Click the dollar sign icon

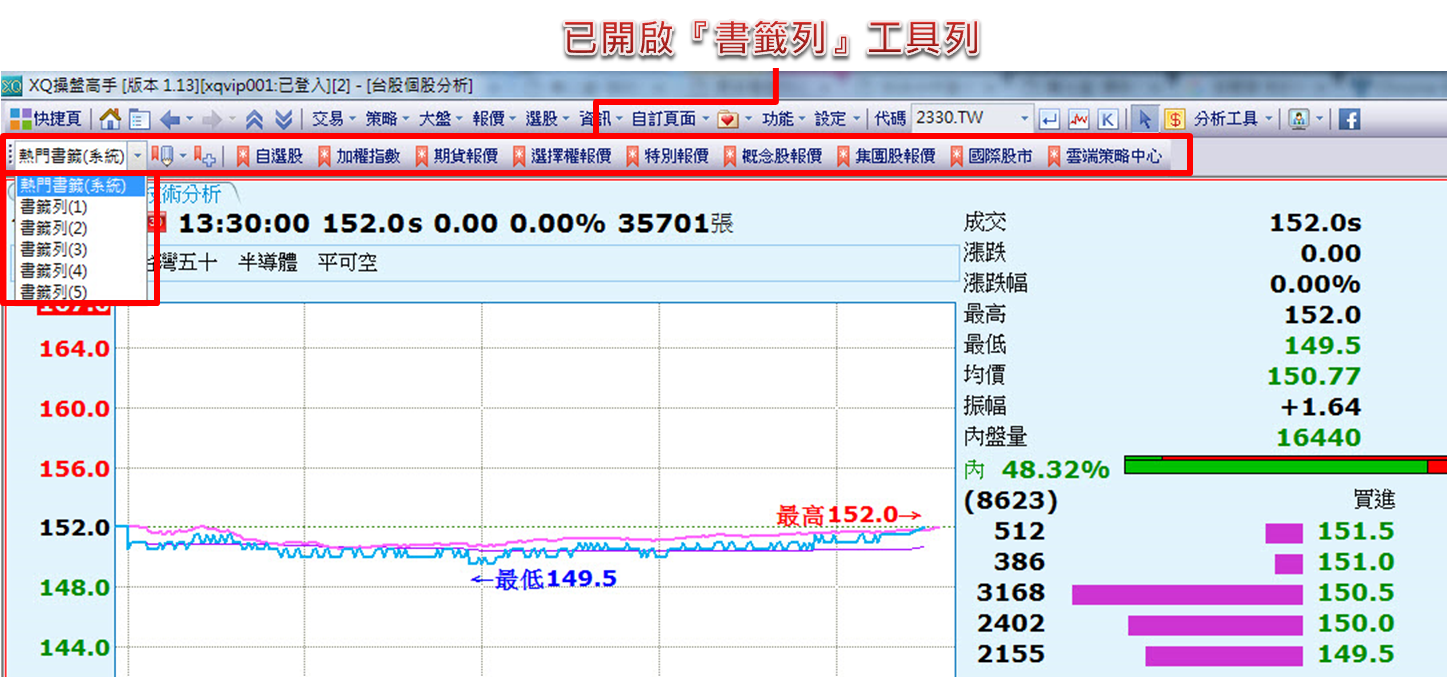point(1173,120)
